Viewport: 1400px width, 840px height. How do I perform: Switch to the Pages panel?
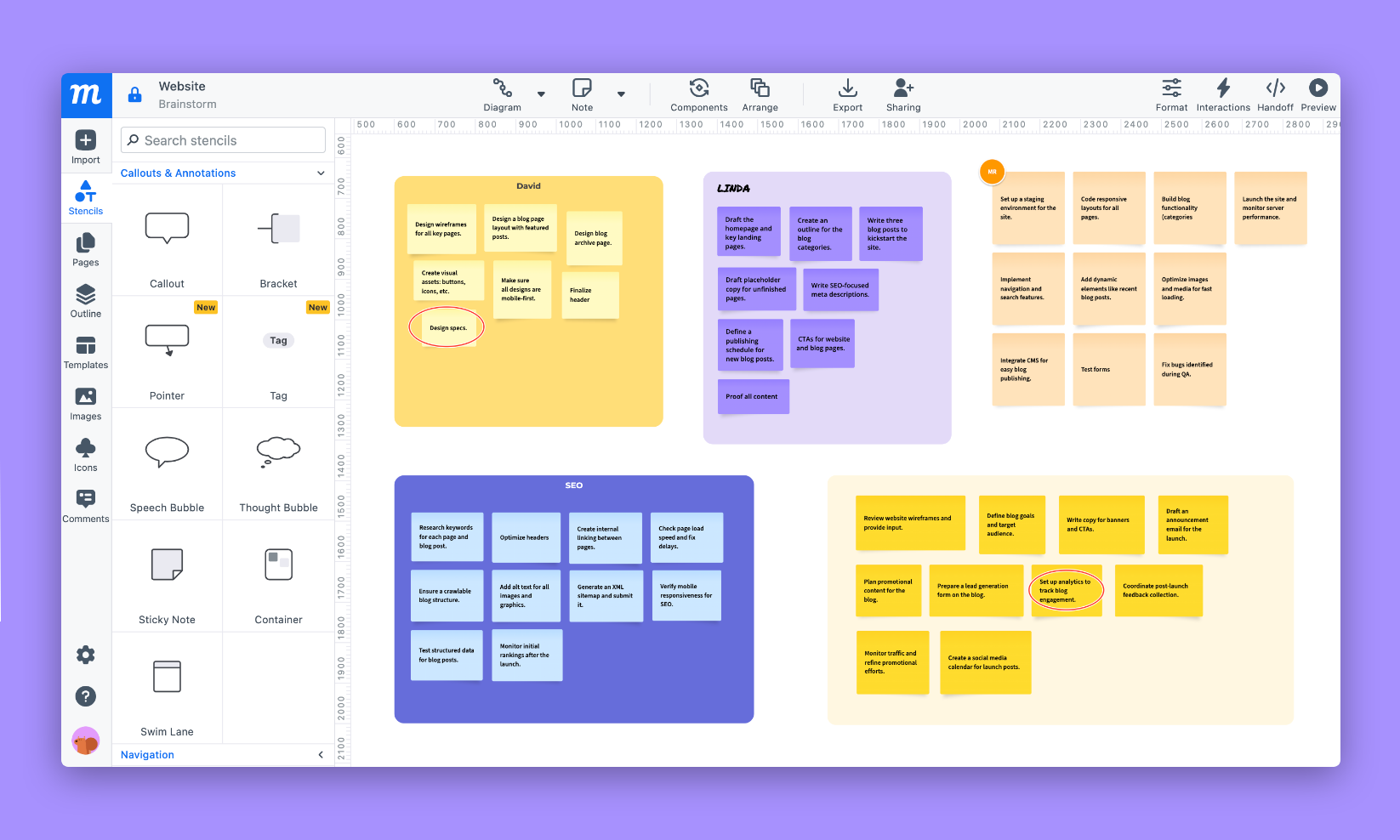pyautogui.click(x=85, y=250)
